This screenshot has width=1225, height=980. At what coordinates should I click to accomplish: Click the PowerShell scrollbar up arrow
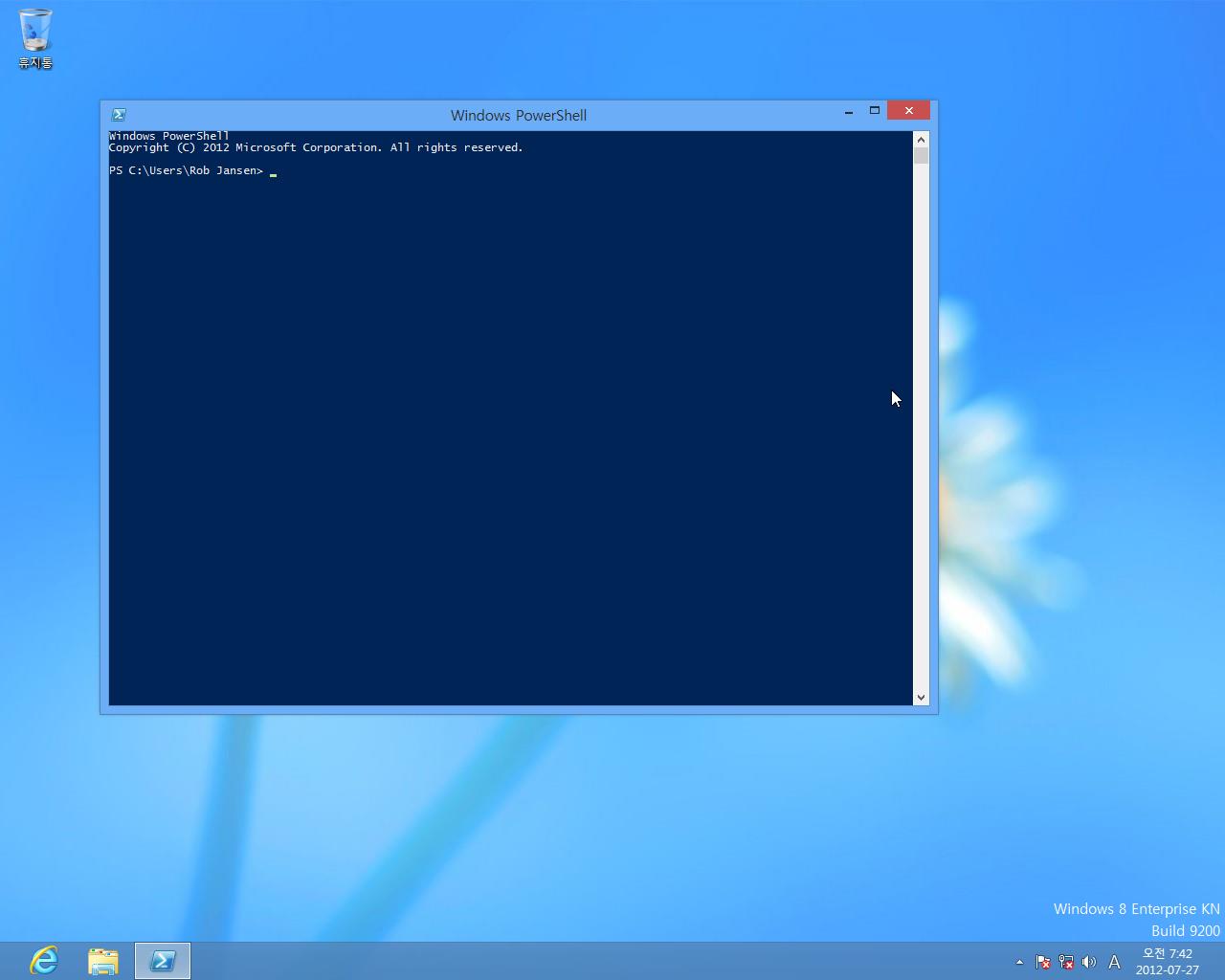921,139
